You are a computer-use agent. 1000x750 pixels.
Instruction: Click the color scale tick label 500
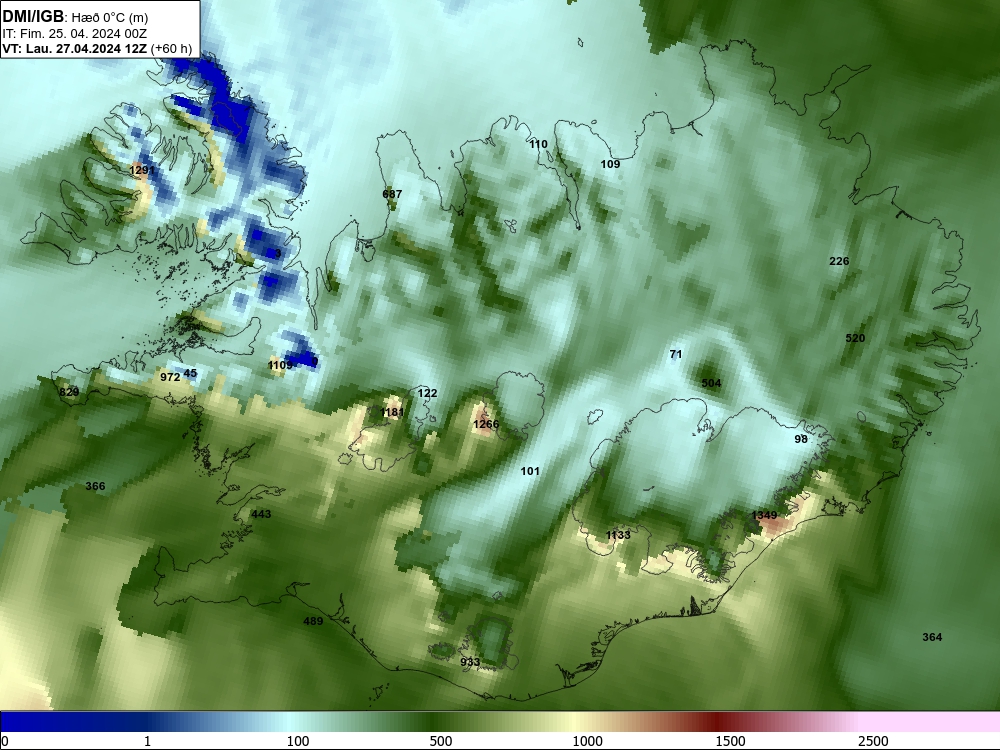point(441,741)
